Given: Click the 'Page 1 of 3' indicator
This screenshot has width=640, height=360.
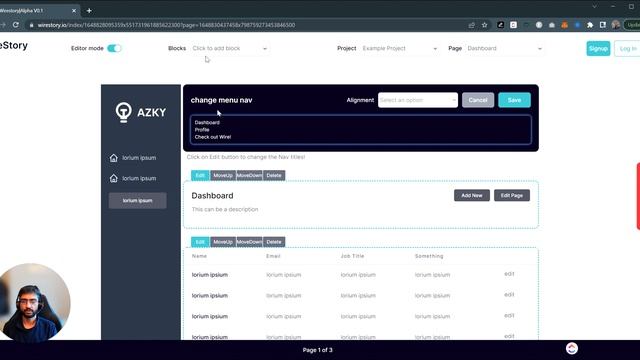Looking at the screenshot, I should tap(318, 350).
